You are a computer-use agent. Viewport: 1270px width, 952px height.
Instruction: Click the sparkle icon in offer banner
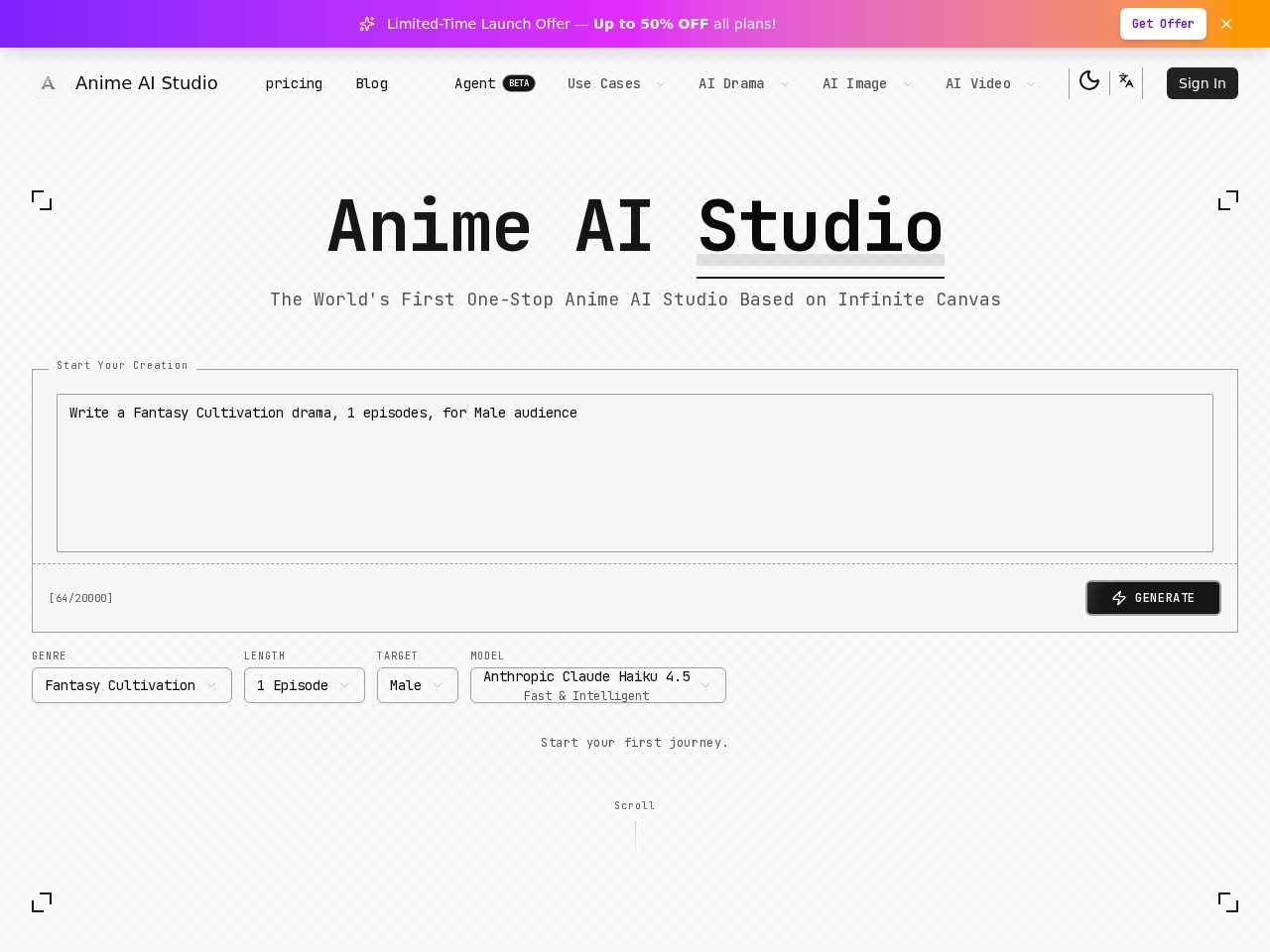pos(367,24)
